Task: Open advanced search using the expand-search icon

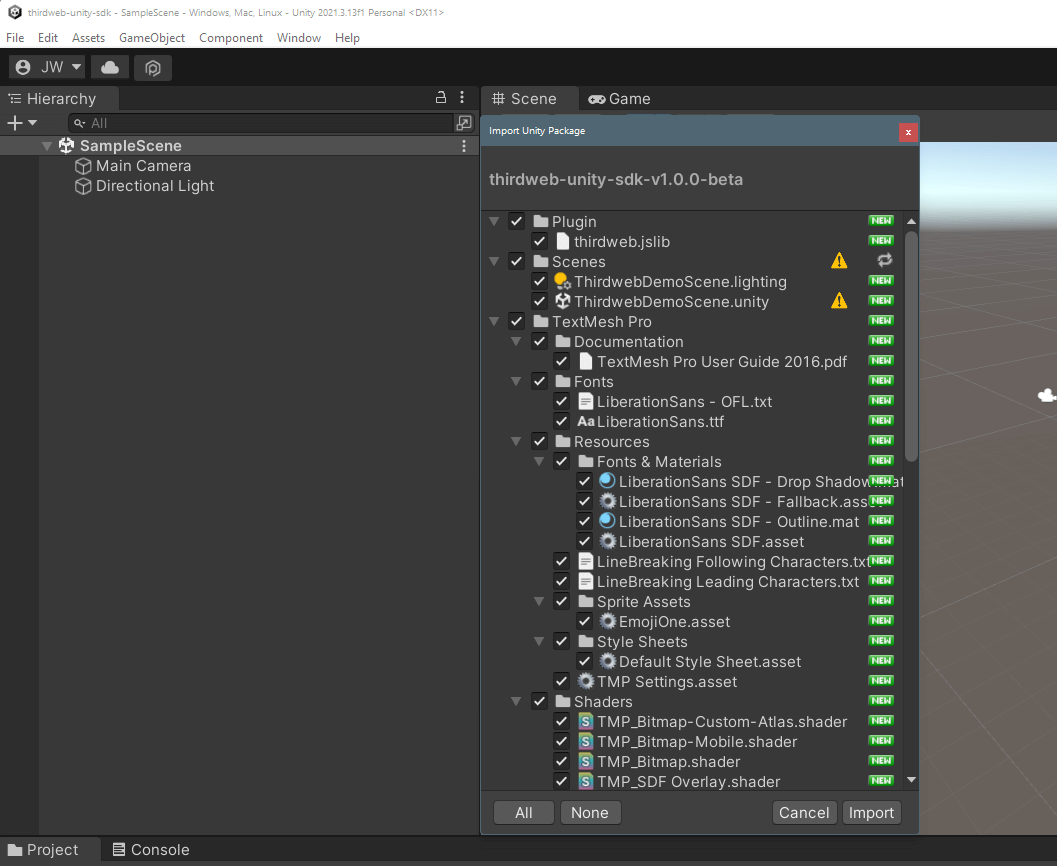Action: 463,122
